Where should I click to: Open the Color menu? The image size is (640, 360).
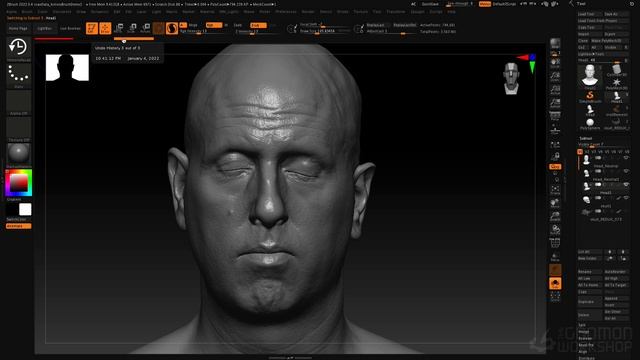coord(42,12)
